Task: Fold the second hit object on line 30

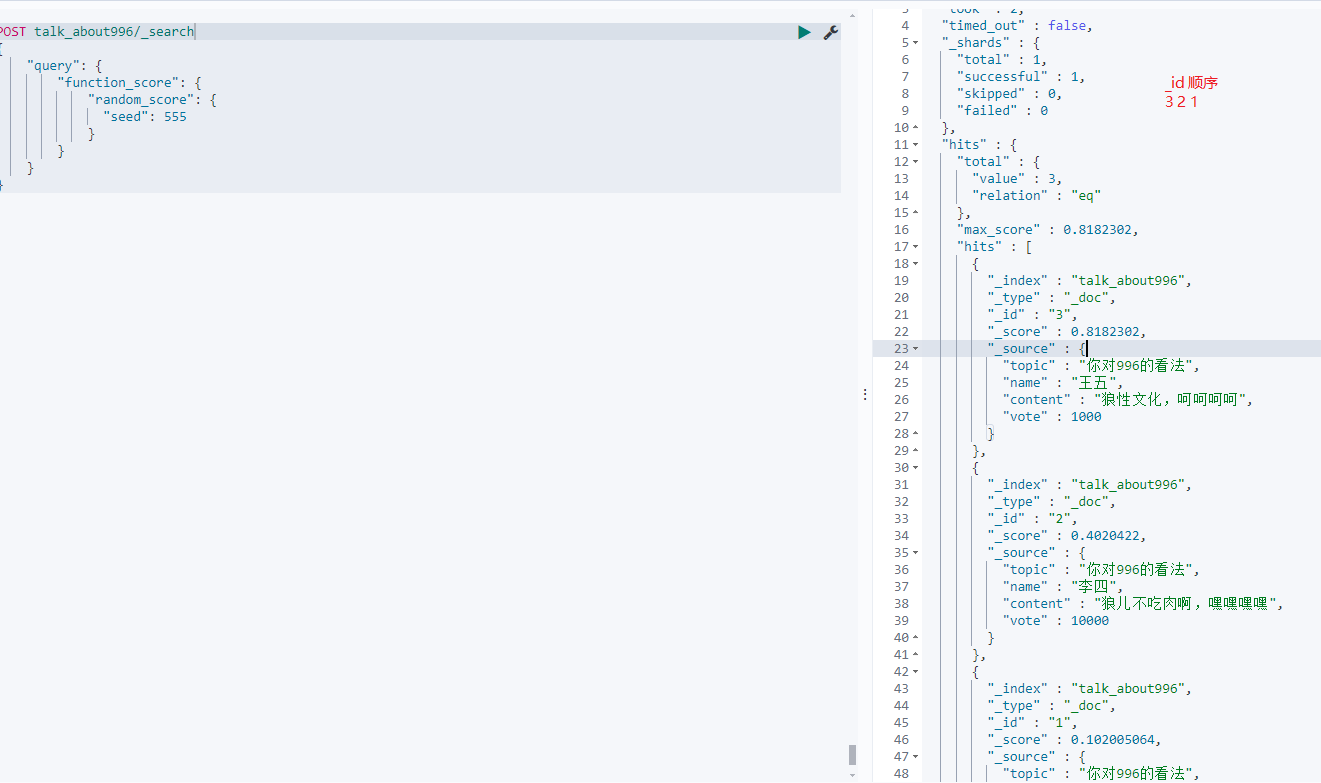Action: 915,468
